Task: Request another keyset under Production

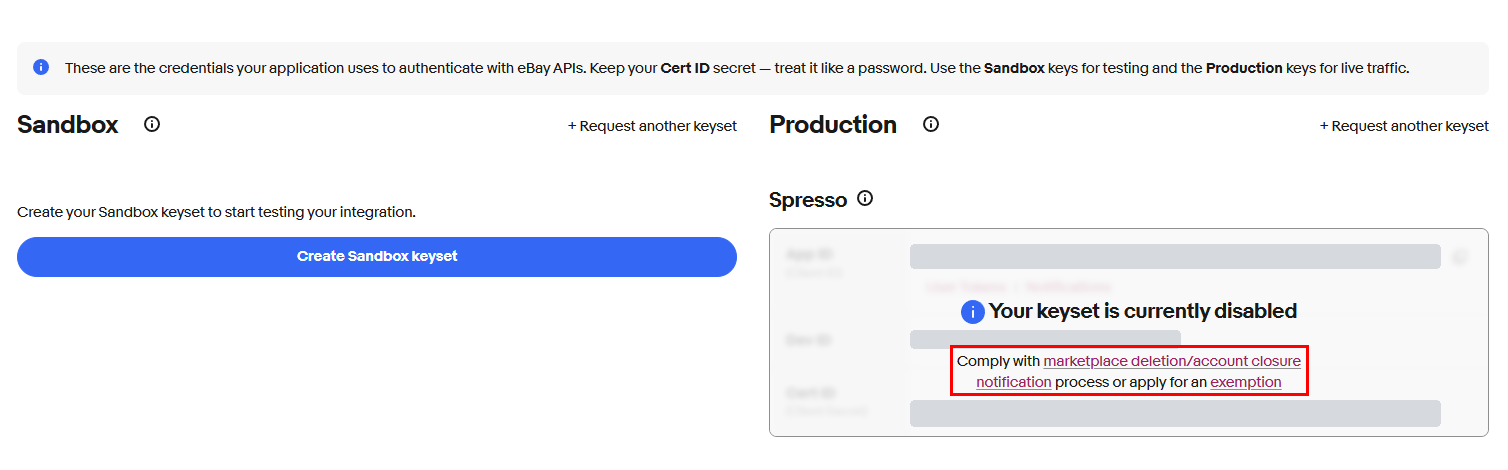Action: 1404,126
